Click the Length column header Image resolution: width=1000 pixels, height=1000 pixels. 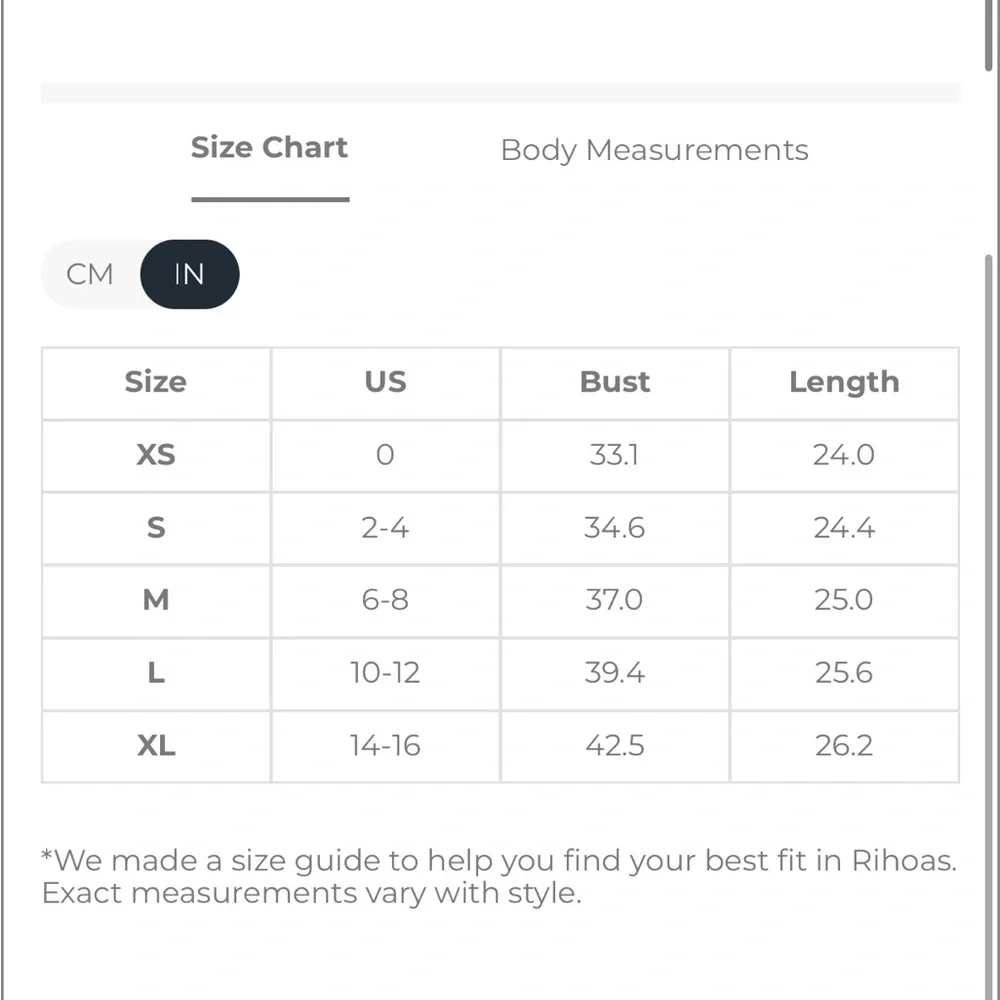[x=844, y=382]
